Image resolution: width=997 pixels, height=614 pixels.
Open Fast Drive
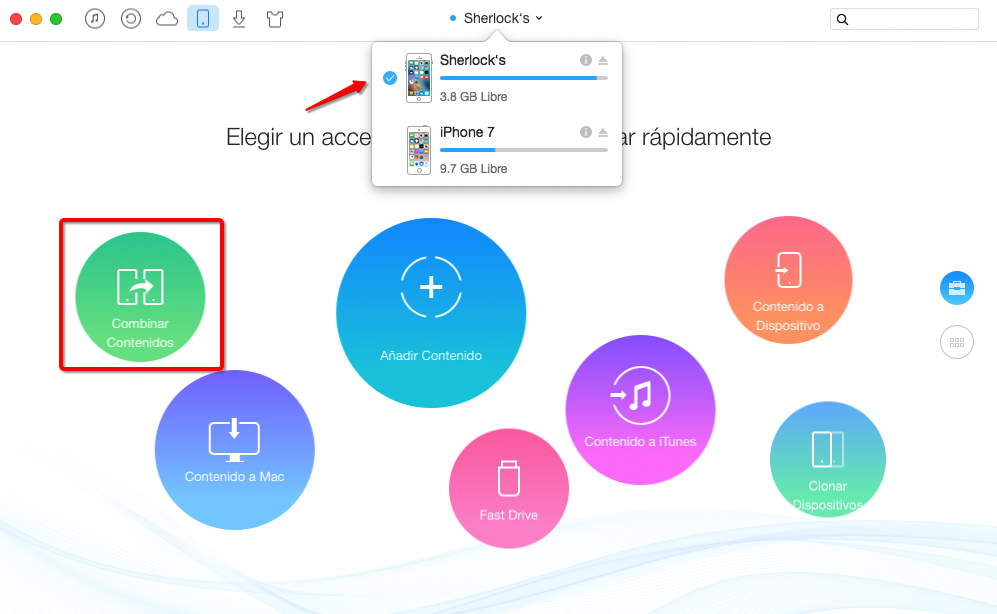tap(509, 488)
